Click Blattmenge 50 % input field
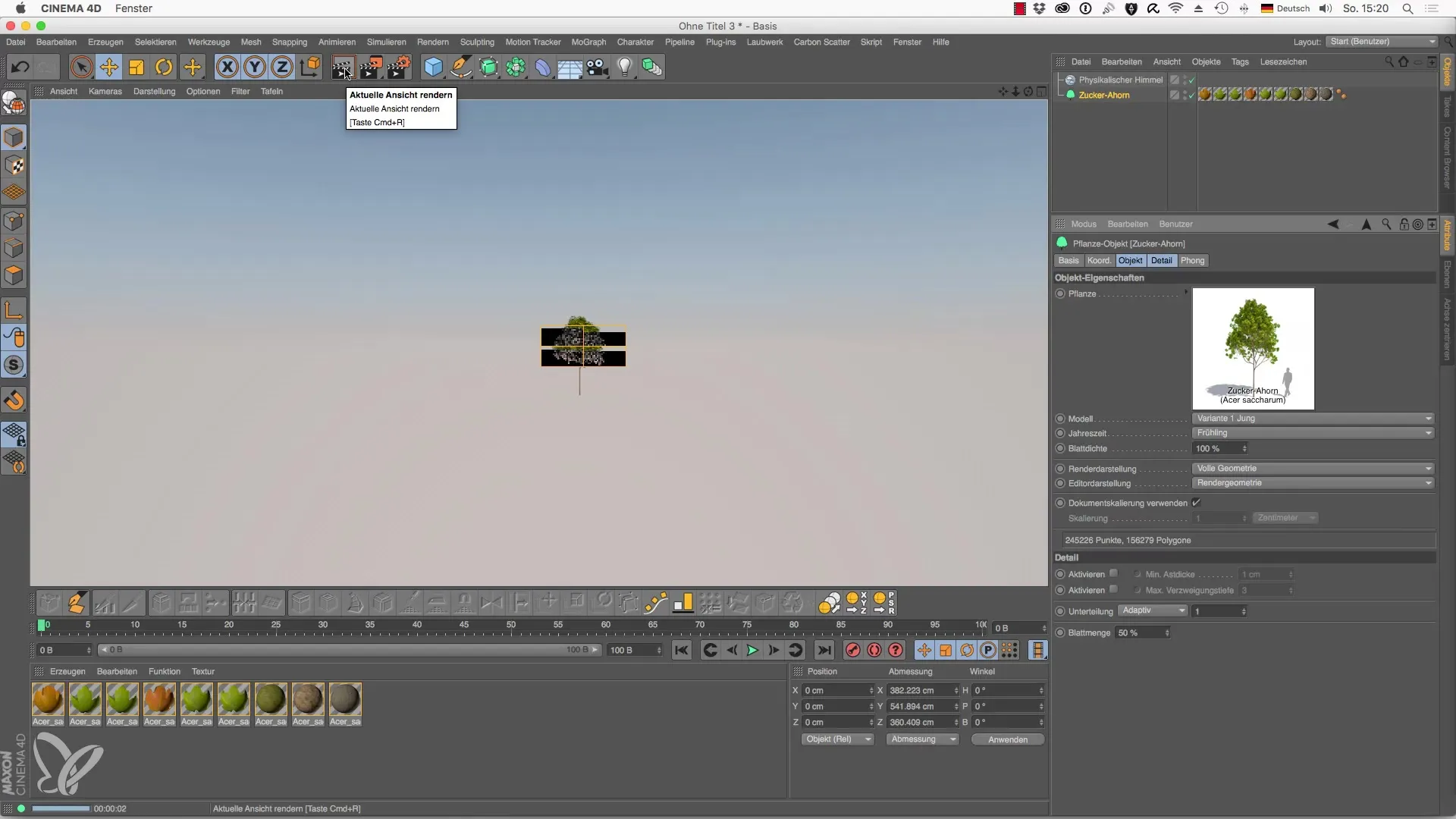The width and height of the screenshot is (1456, 819). (x=1142, y=632)
